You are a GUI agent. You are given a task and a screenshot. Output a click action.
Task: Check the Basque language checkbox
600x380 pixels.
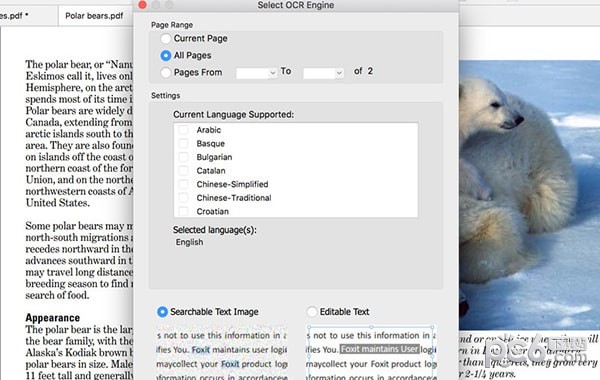tap(184, 144)
